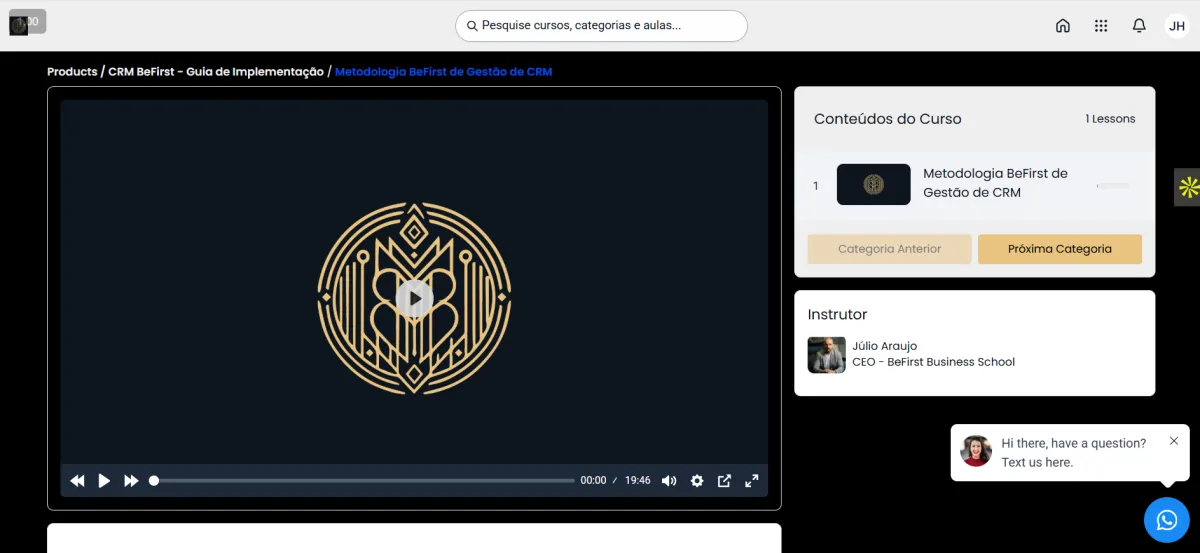
Task: Click instructor name Júlio Araujo
Action: tap(884, 346)
